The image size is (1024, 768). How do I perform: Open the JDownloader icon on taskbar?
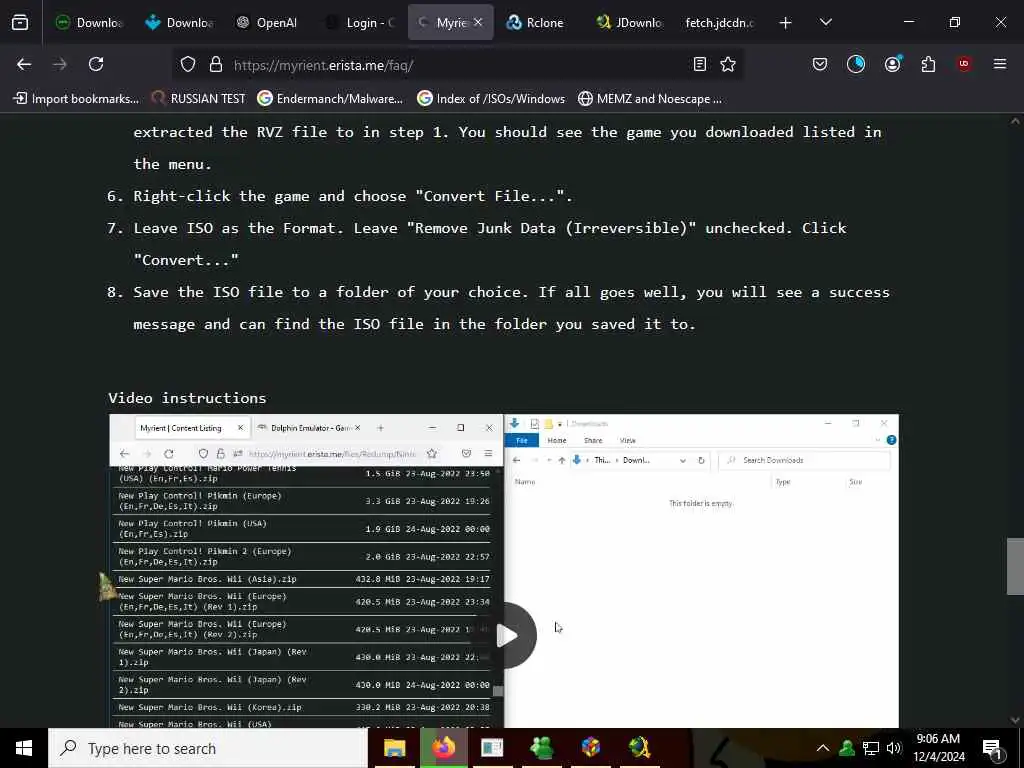click(x=639, y=748)
